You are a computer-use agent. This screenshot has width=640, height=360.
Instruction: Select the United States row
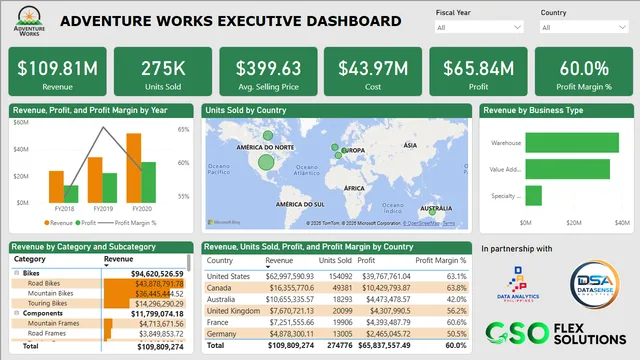(336, 276)
